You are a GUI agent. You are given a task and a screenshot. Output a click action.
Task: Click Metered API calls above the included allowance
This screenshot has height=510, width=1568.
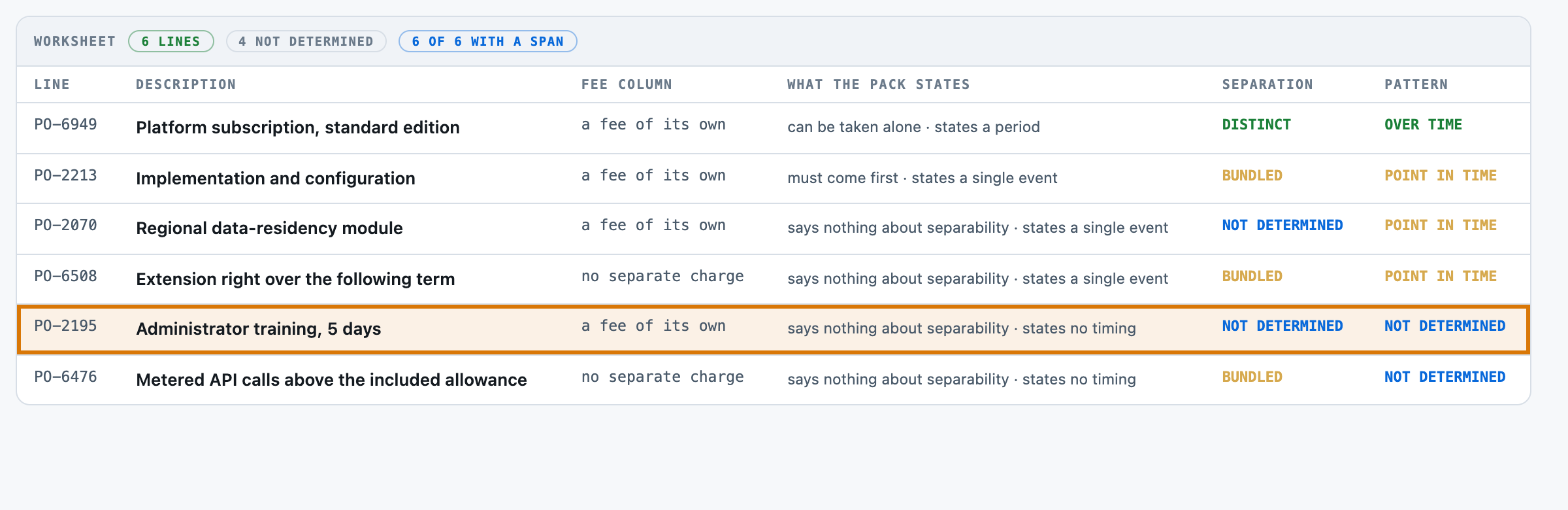point(331,380)
